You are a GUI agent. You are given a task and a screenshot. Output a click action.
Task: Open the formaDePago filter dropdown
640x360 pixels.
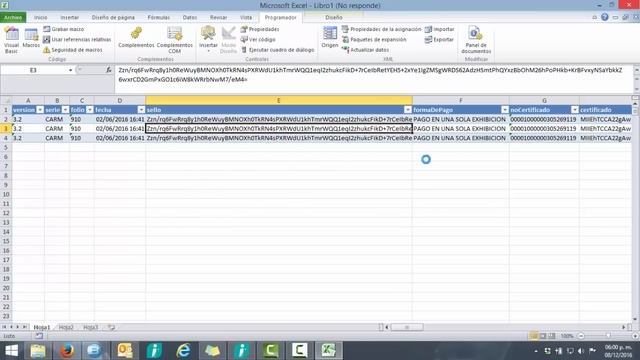(x=505, y=110)
